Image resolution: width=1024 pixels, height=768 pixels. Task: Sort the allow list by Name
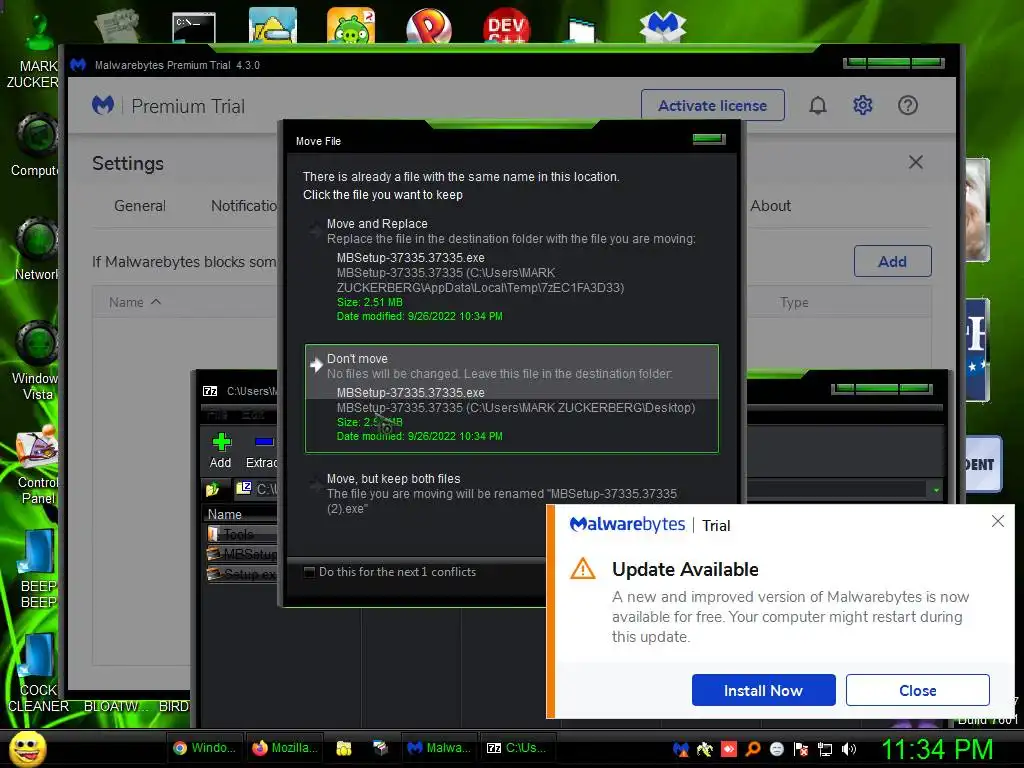point(135,302)
